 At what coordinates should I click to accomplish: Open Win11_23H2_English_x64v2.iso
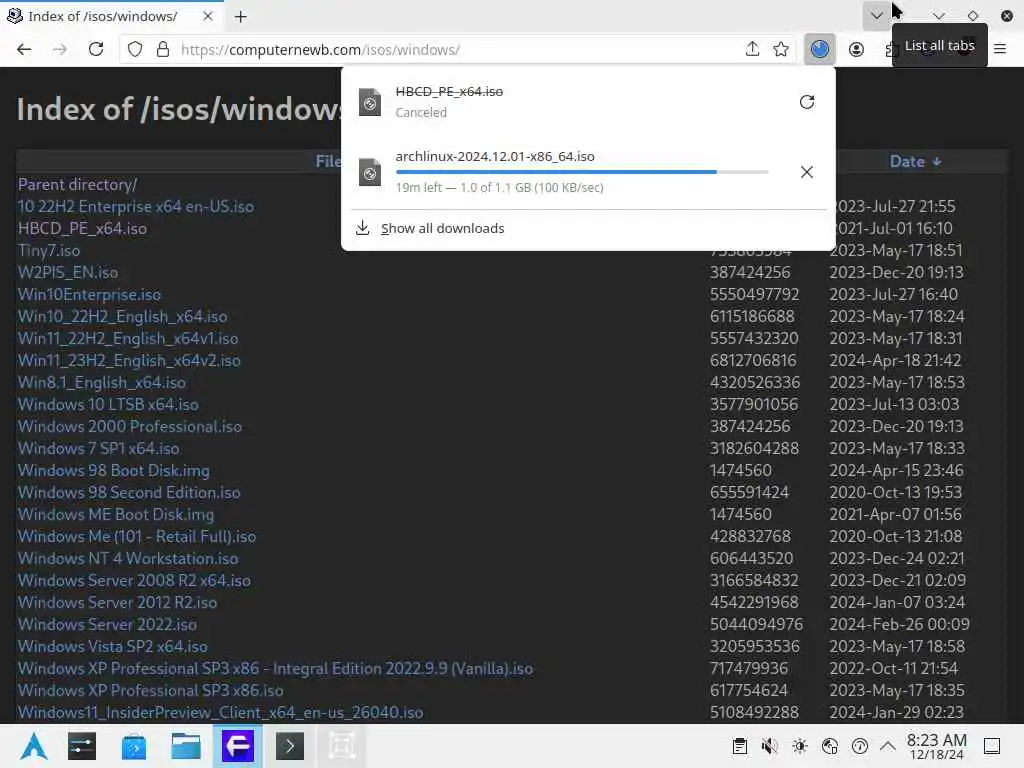tap(129, 360)
